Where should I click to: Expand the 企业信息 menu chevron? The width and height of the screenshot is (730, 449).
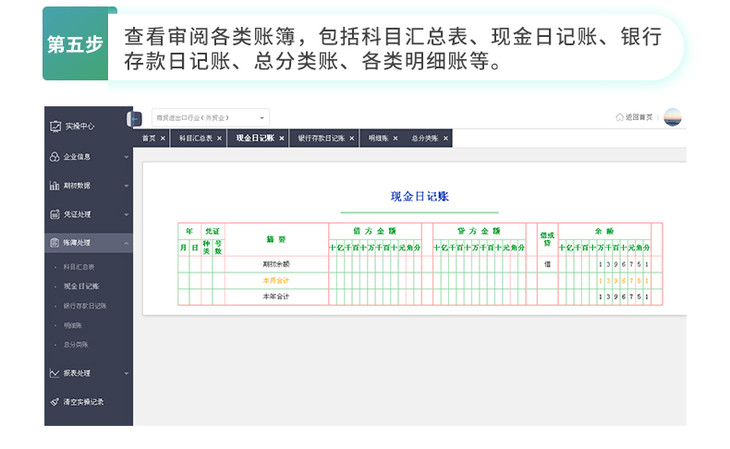point(126,157)
